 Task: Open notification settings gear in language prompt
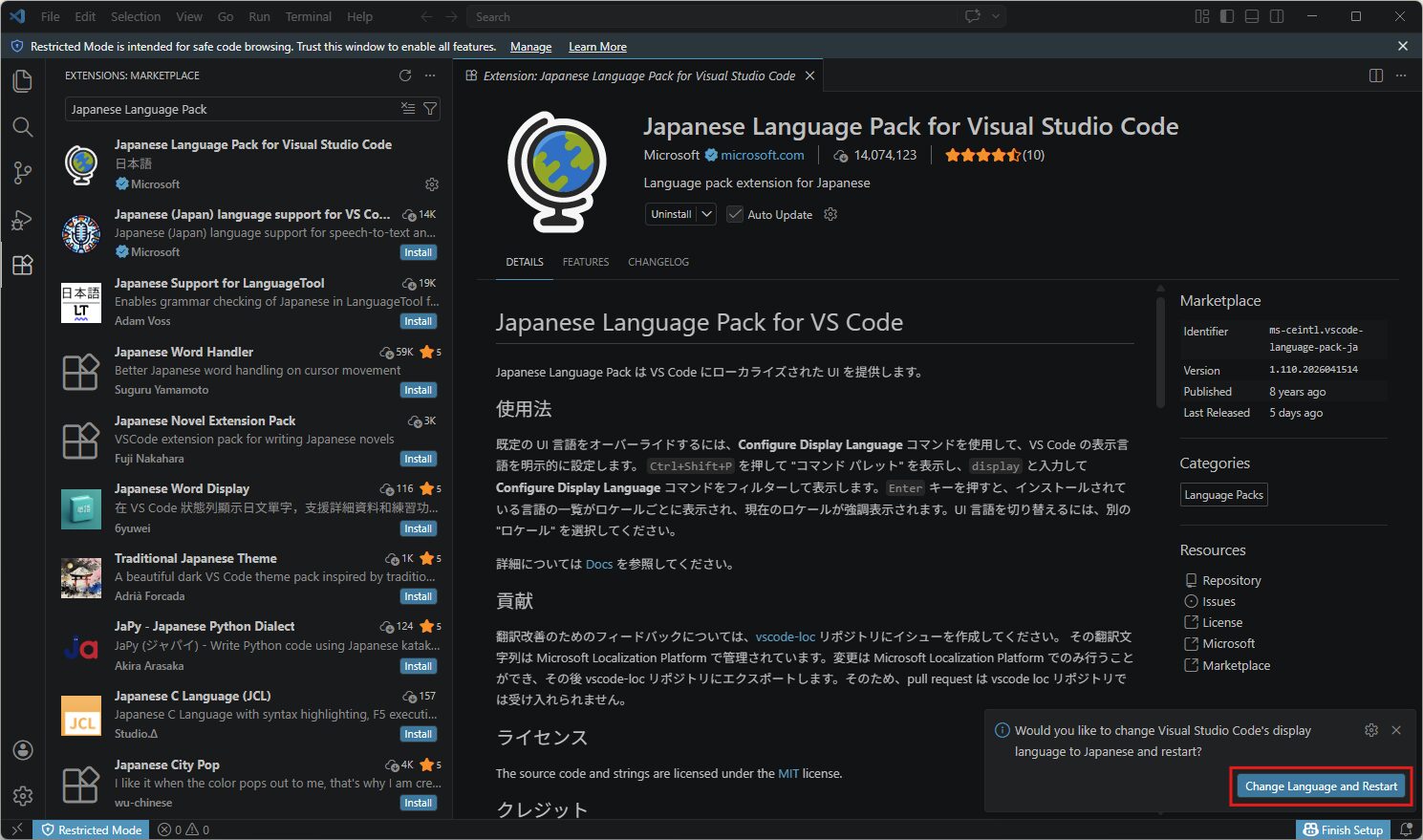[1371, 730]
